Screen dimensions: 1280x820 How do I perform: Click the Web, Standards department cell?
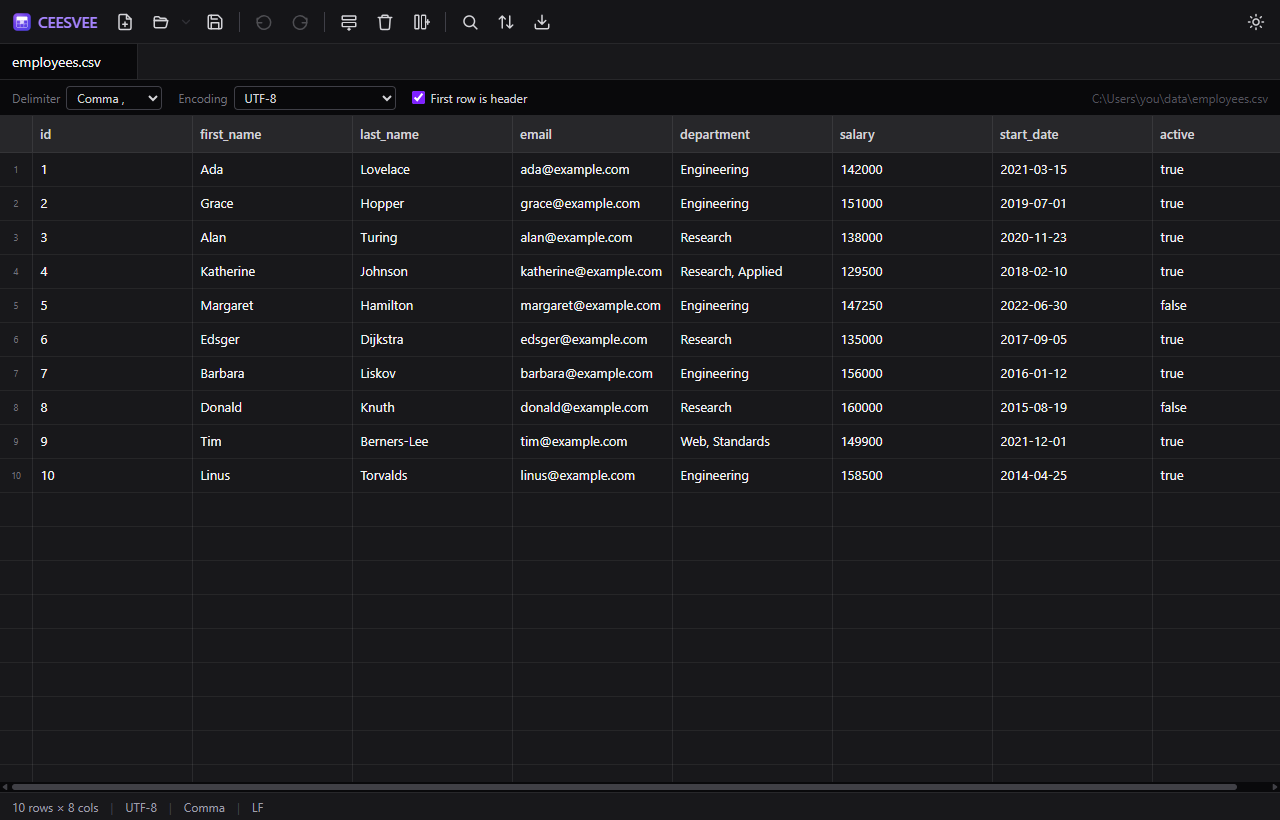pyautogui.click(x=752, y=442)
